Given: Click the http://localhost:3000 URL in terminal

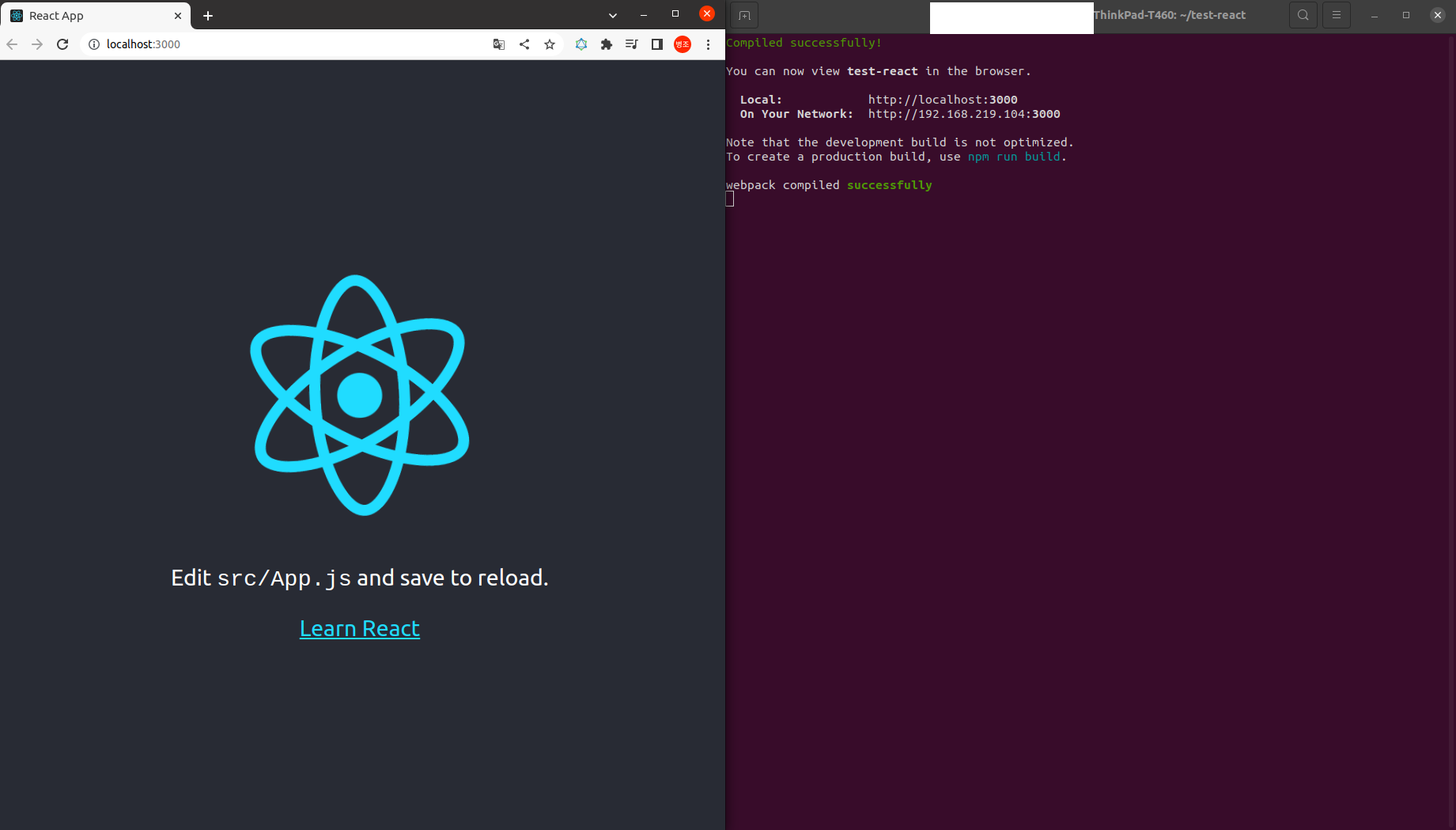Looking at the screenshot, I should 943,100.
